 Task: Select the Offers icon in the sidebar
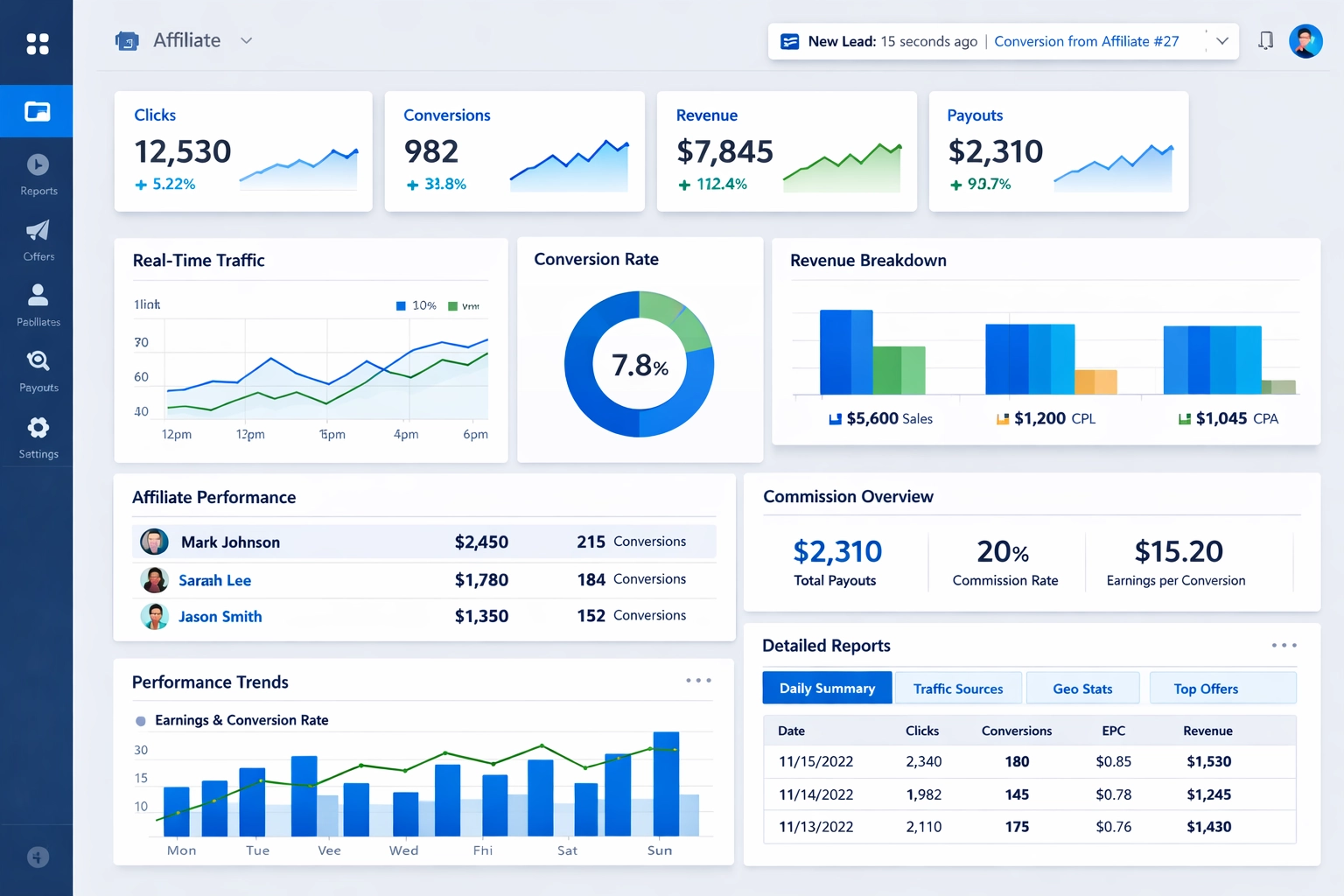(38, 237)
